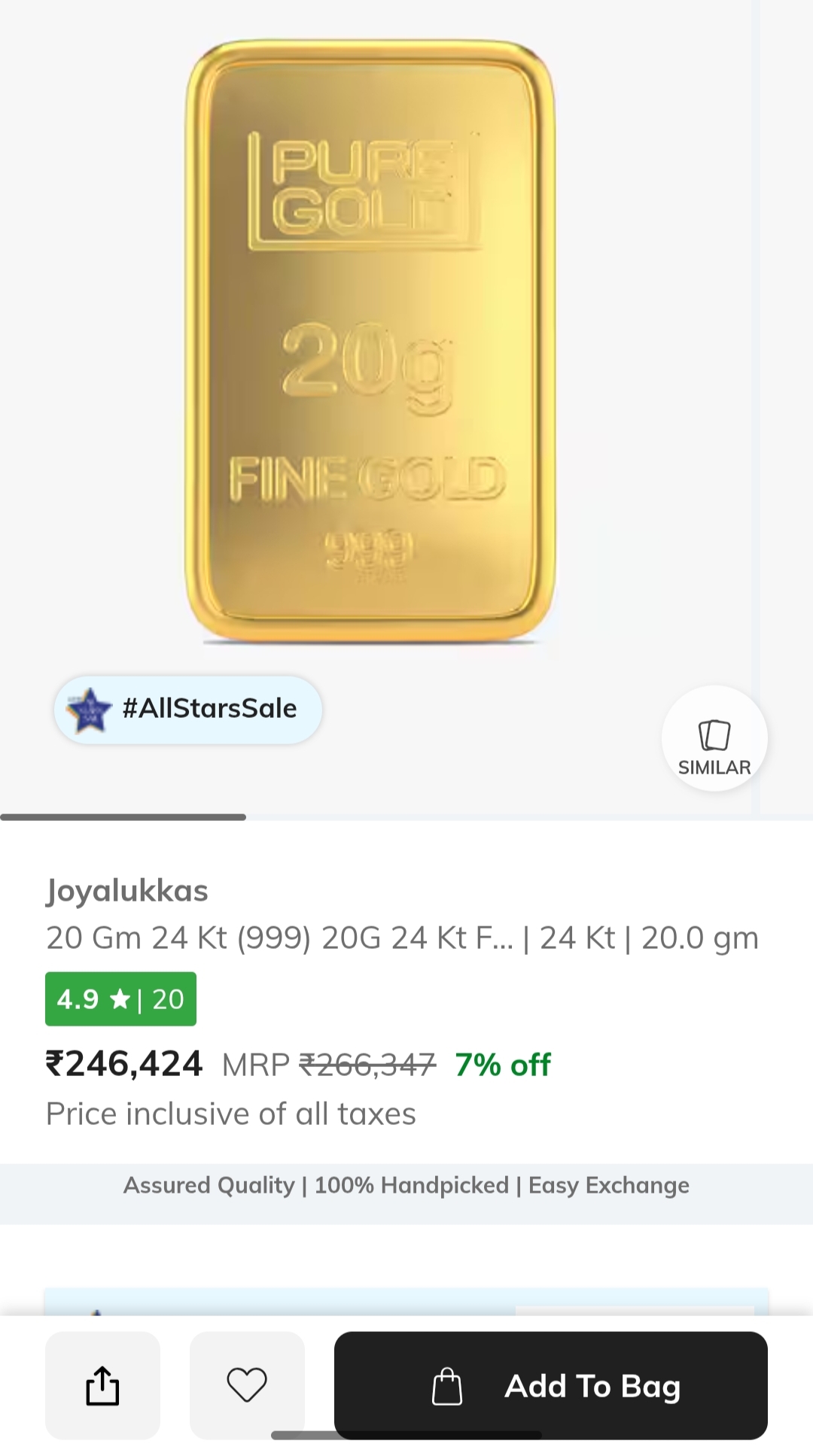Tap the ₹246,424 selling price
The image size is (813, 1456).
[x=124, y=1064]
